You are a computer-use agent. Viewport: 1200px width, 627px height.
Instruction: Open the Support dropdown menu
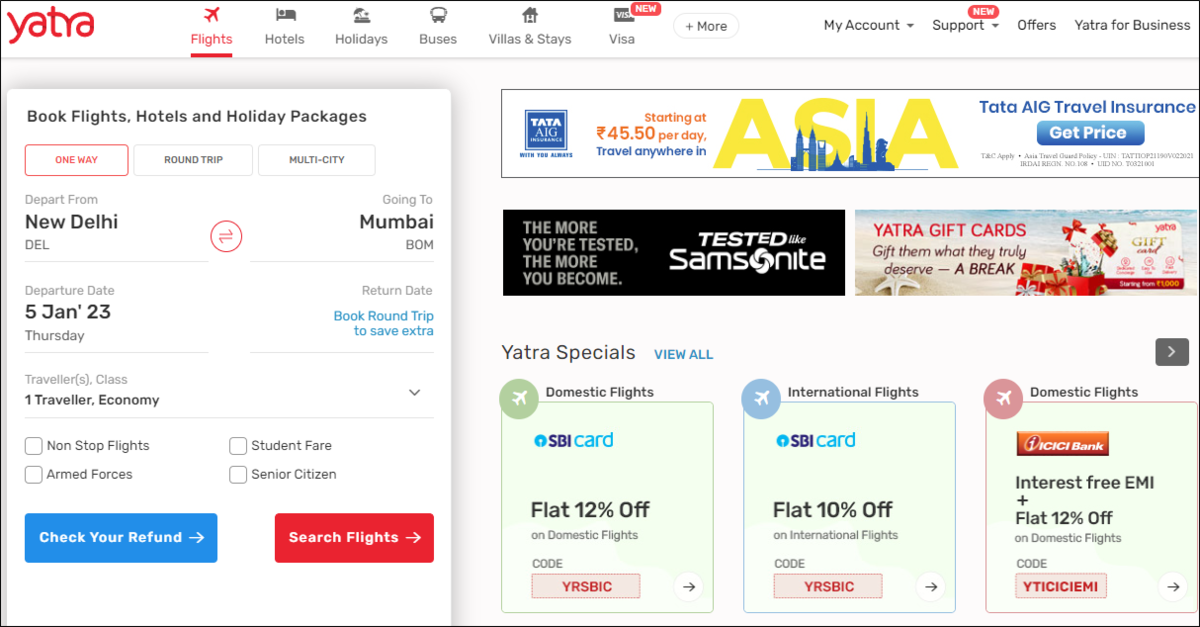[965, 25]
